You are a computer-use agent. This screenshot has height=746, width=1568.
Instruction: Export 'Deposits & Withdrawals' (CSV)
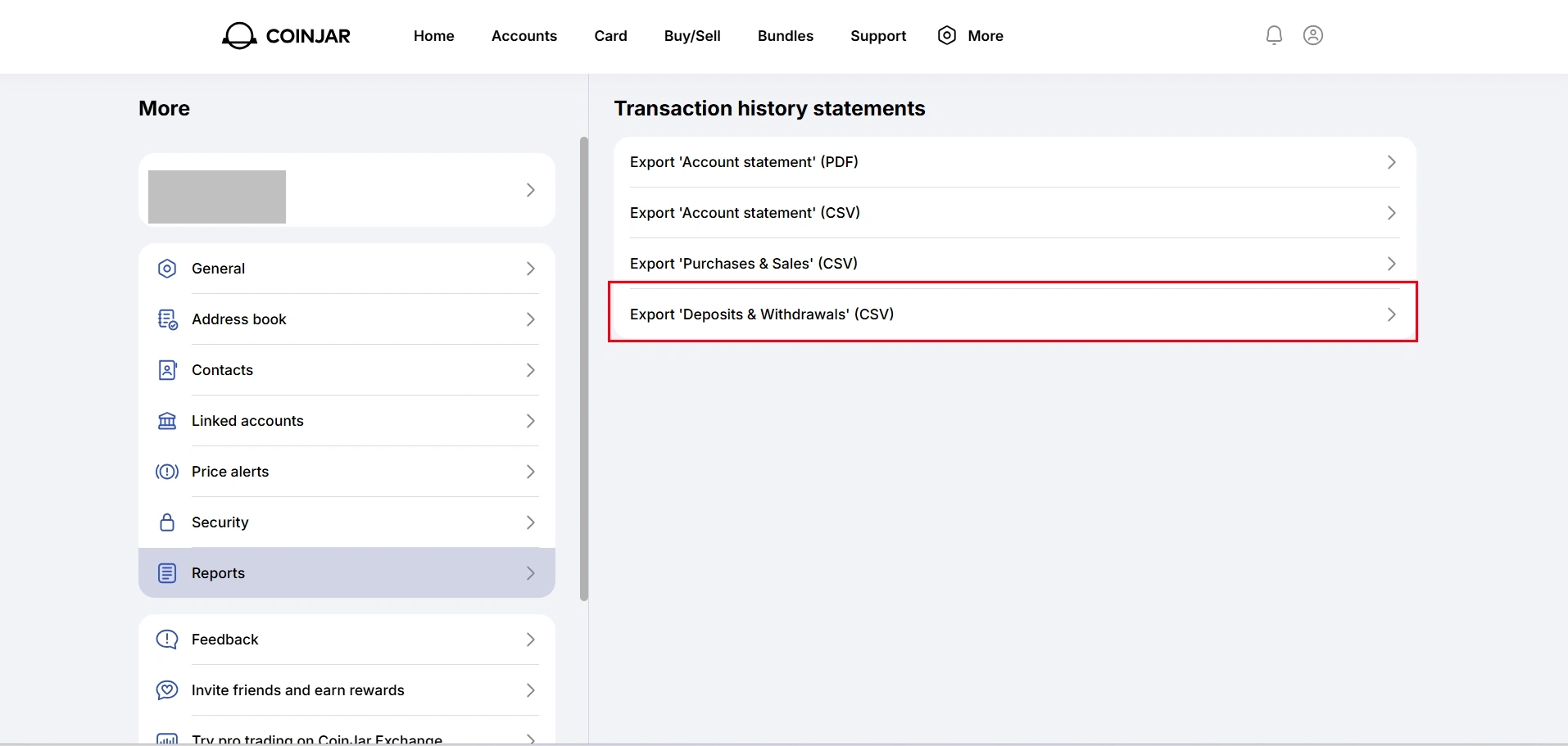tap(1015, 314)
